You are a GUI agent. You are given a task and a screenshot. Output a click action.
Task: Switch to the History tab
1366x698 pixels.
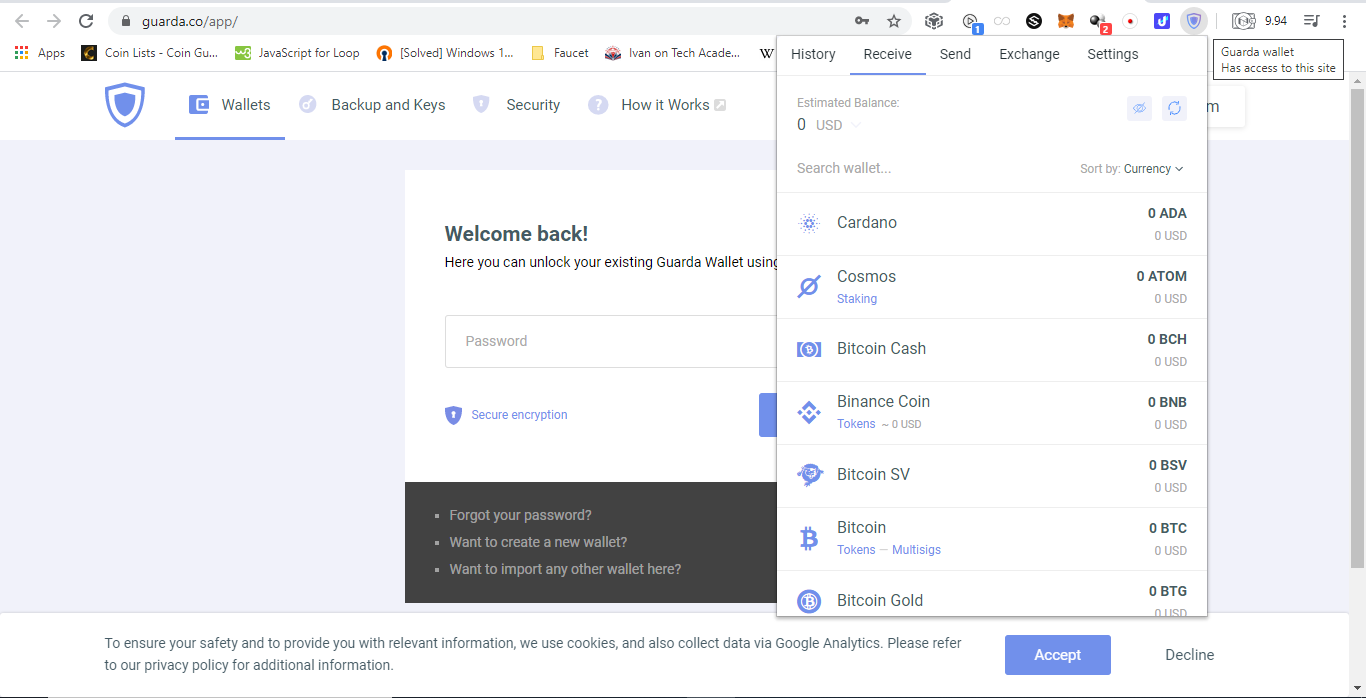813,54
